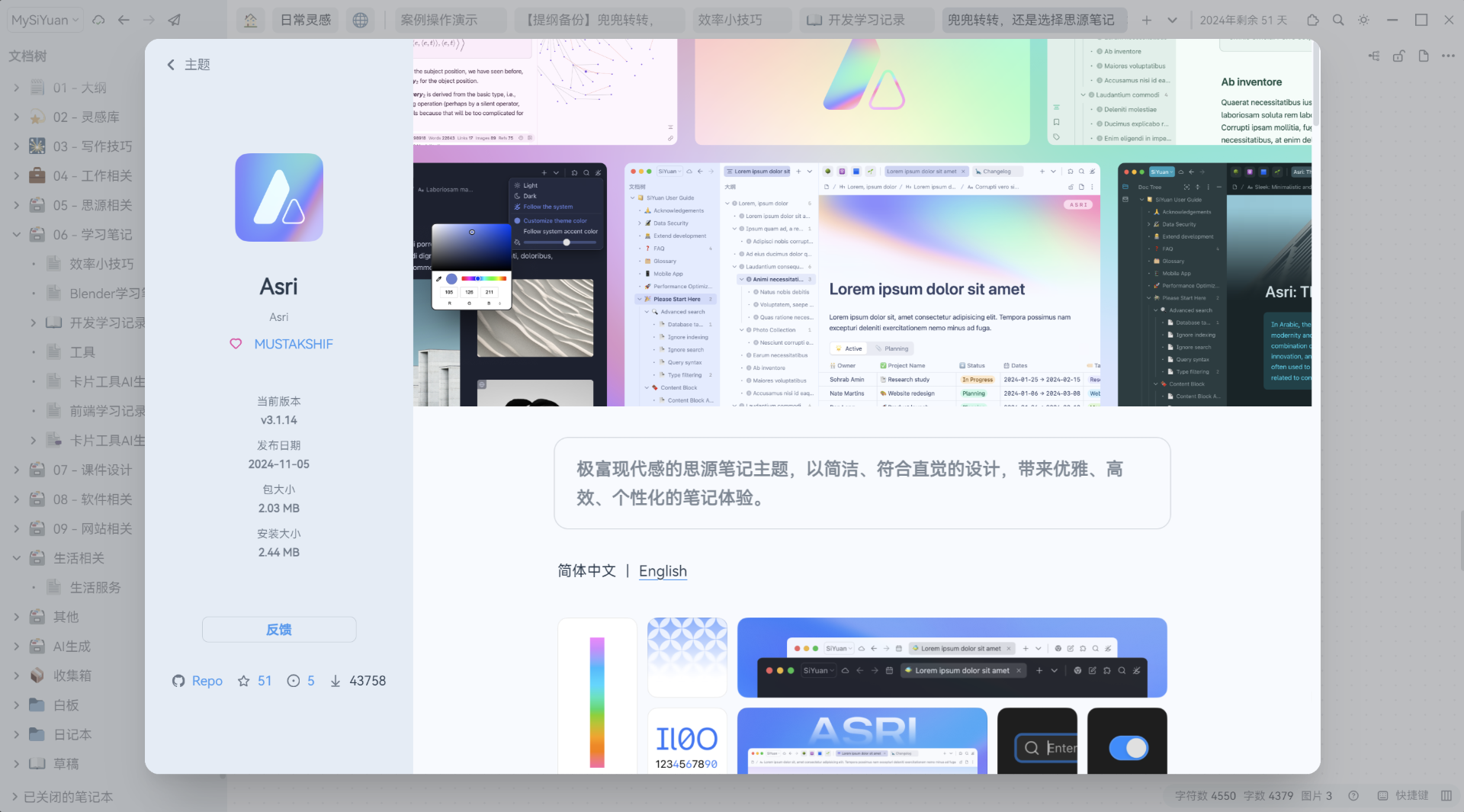
Task: Switch appearance mode with sun icon
Action: tap(1363, 20)
